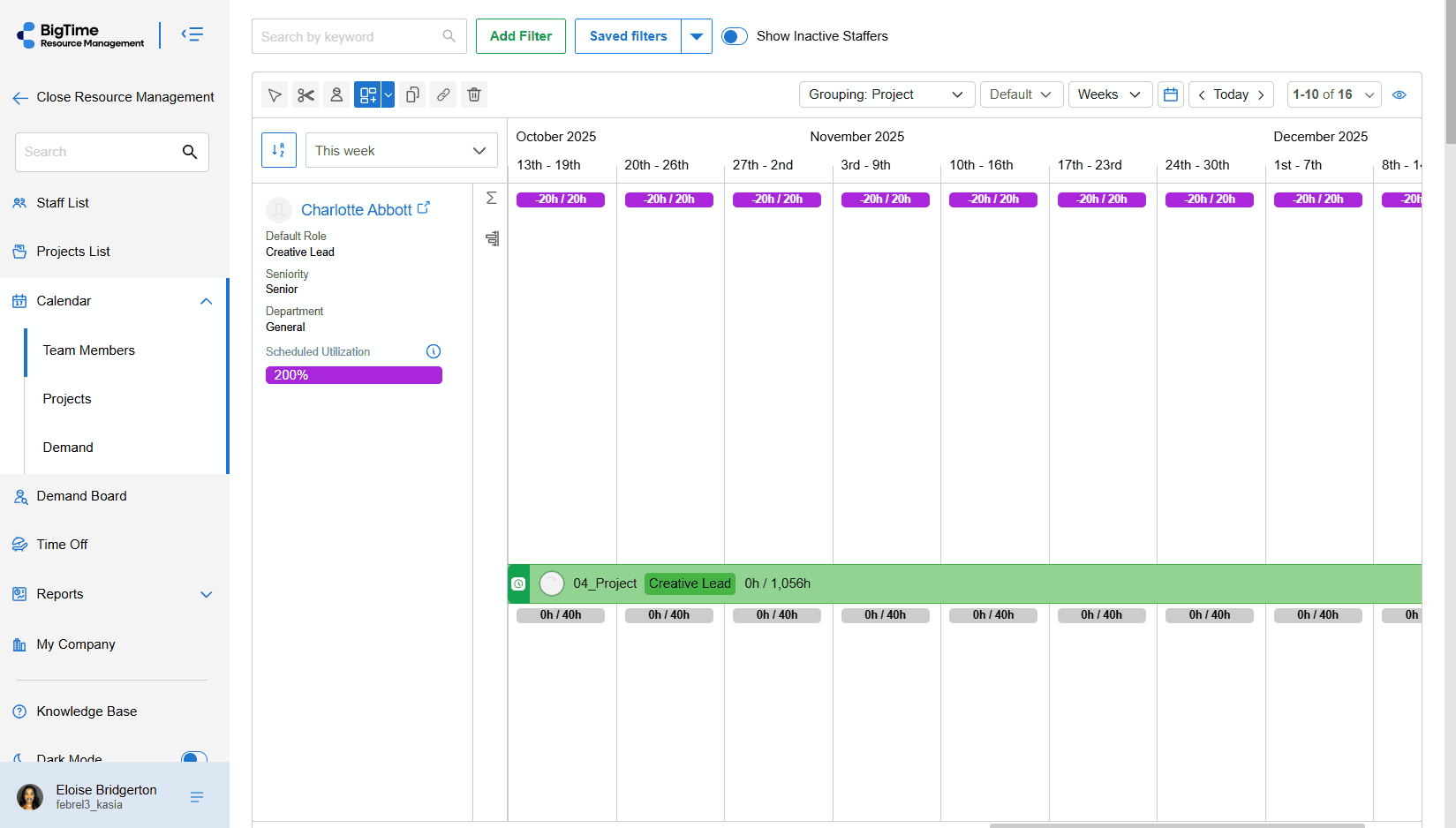This screenshot has height=828, width=1456.
Task: Click the sort order icon button
Action: click(x=279, y=150)
